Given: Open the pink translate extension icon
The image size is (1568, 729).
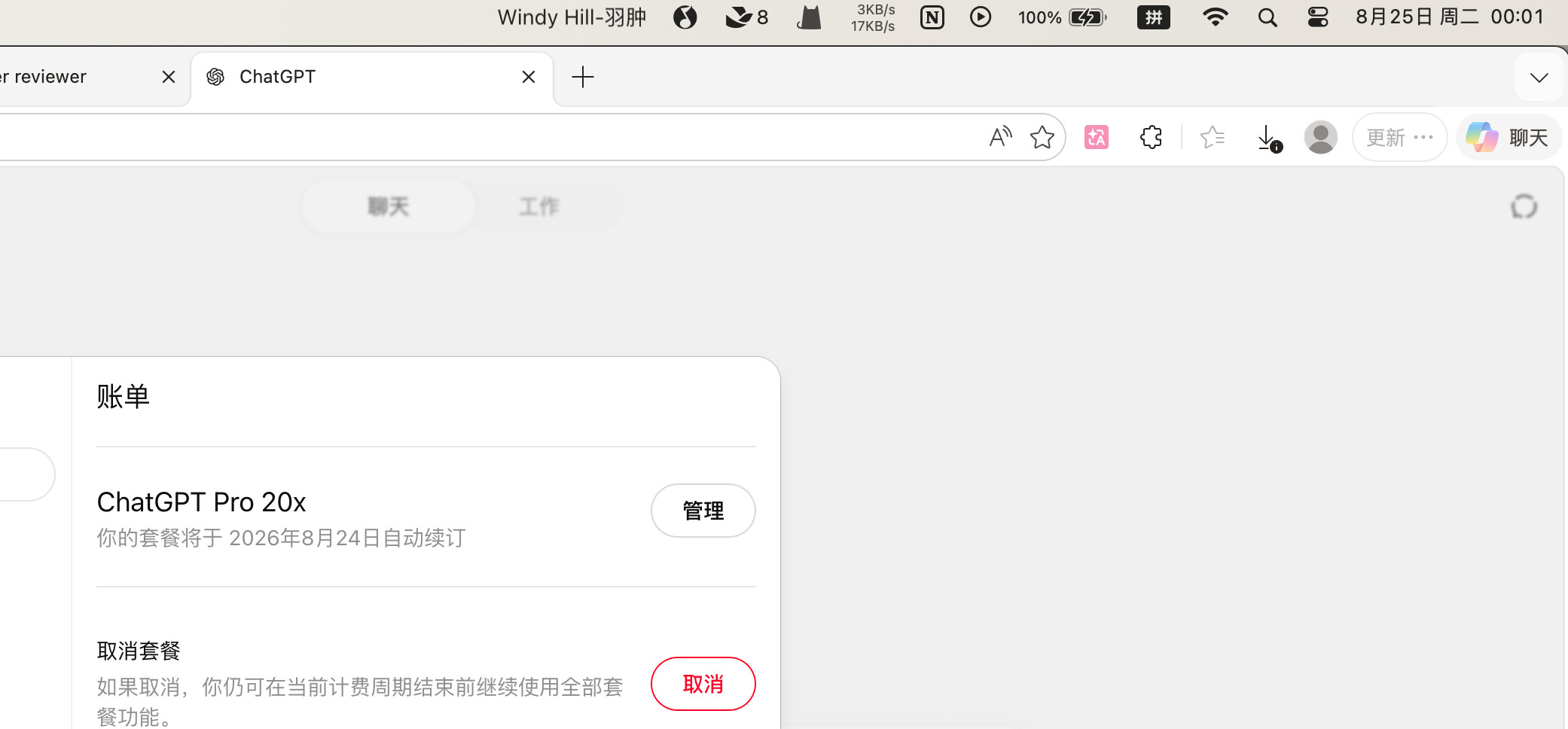Looking at the screenshot, I should 1097,137.
